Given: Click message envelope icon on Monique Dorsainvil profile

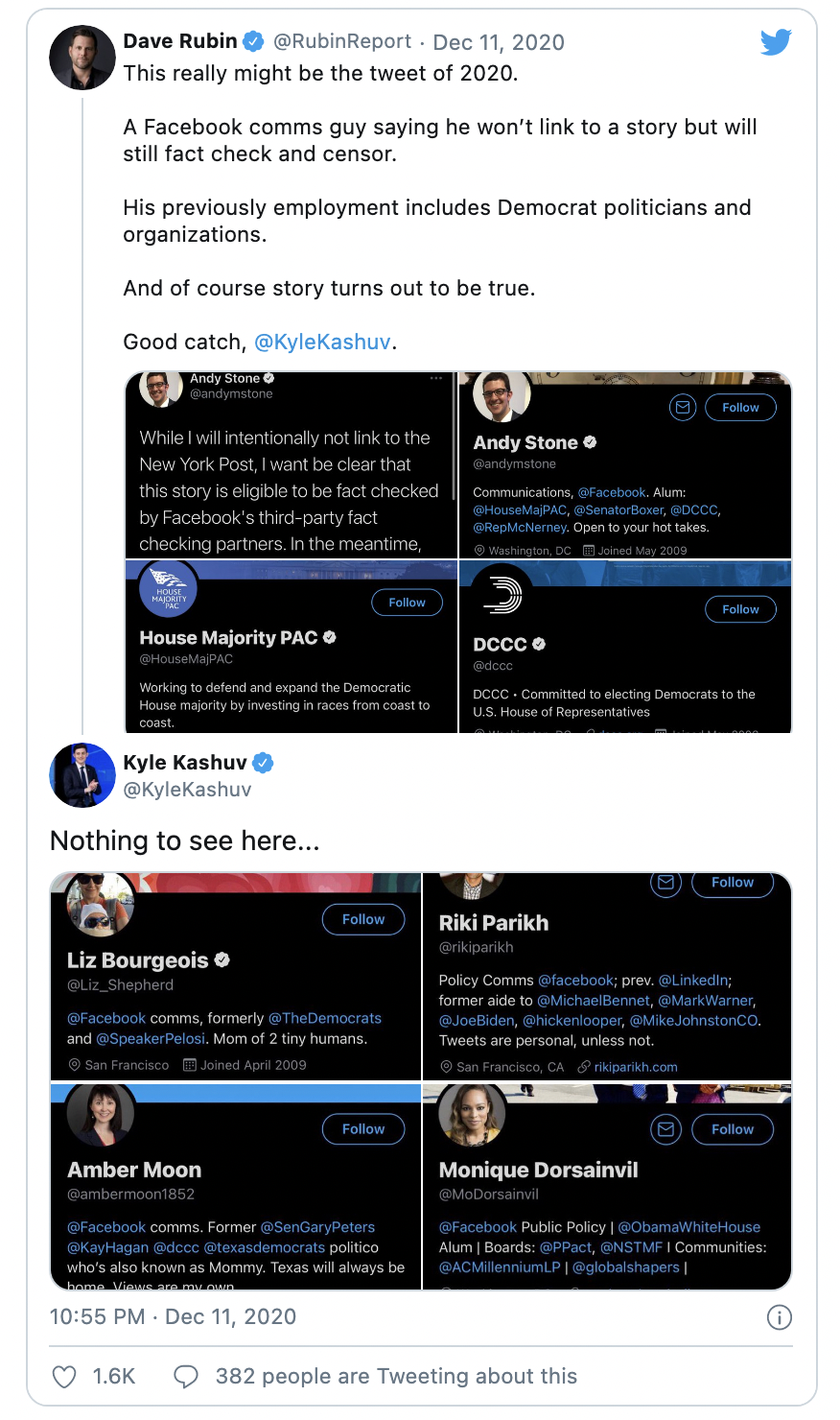Looking at the screenshot, I should [665, 1129].
